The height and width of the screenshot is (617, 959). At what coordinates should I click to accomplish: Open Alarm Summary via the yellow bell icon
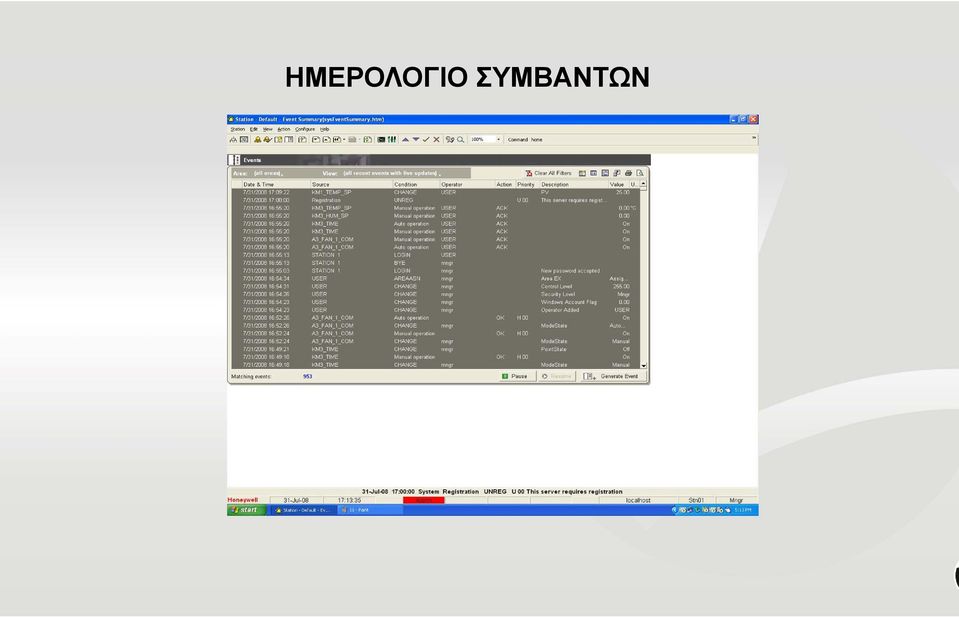[257, 139]
